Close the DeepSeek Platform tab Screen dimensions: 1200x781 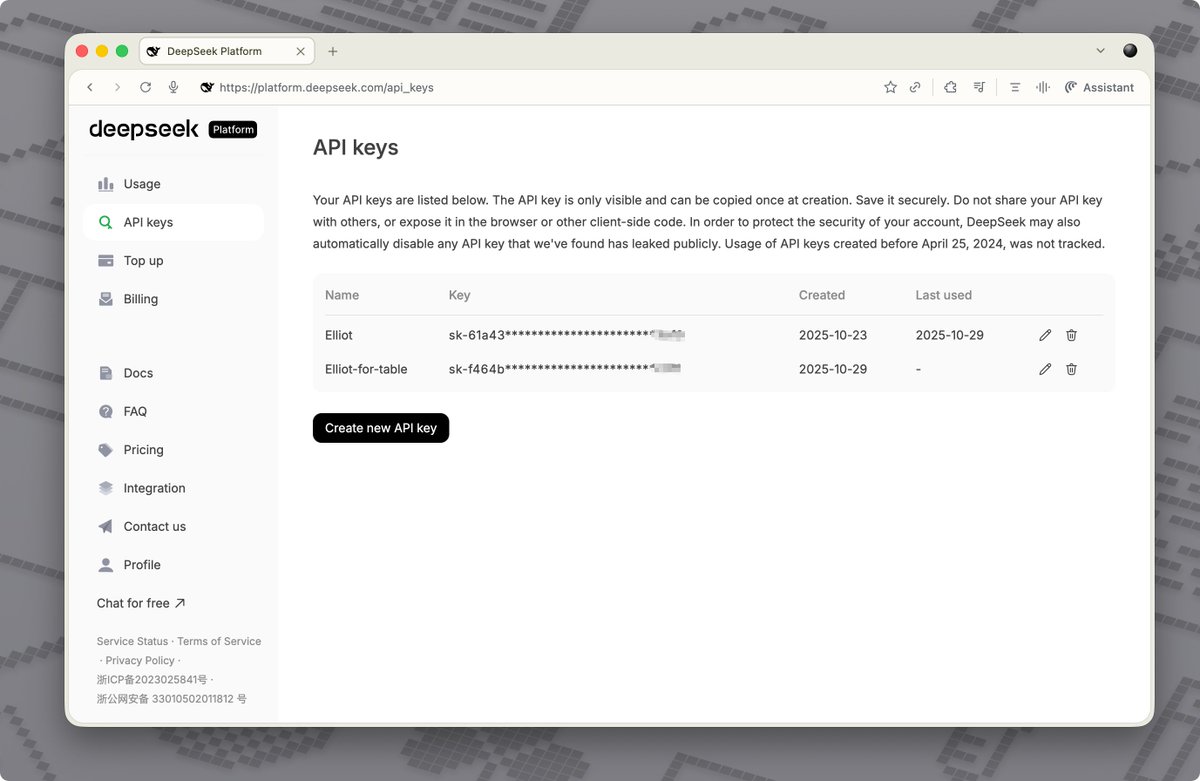(x=301, y=51)
